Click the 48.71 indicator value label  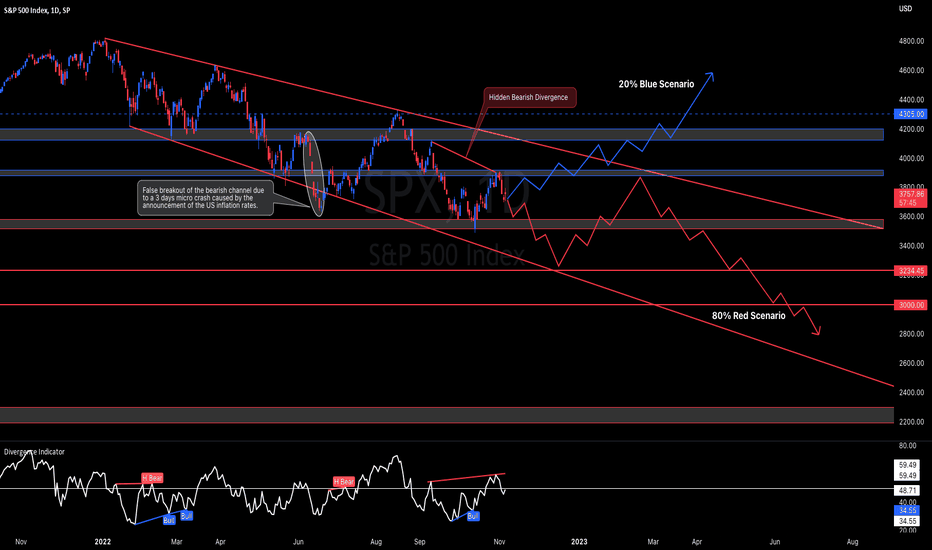tap(907, 491)
